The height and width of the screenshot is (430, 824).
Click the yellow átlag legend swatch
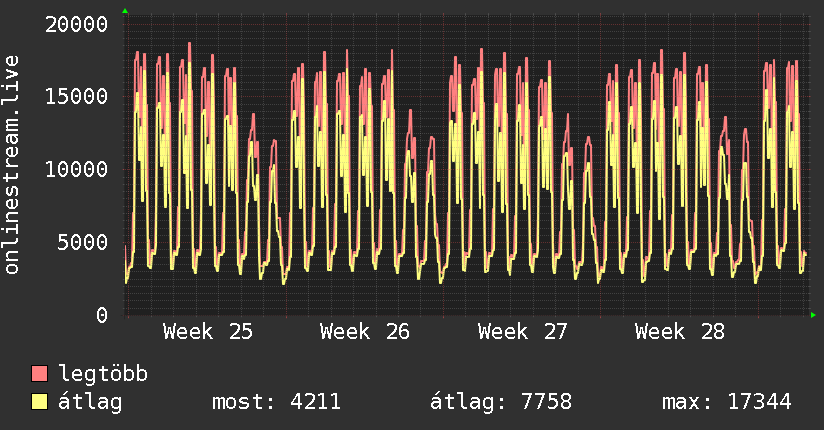(x=39, y=402)
